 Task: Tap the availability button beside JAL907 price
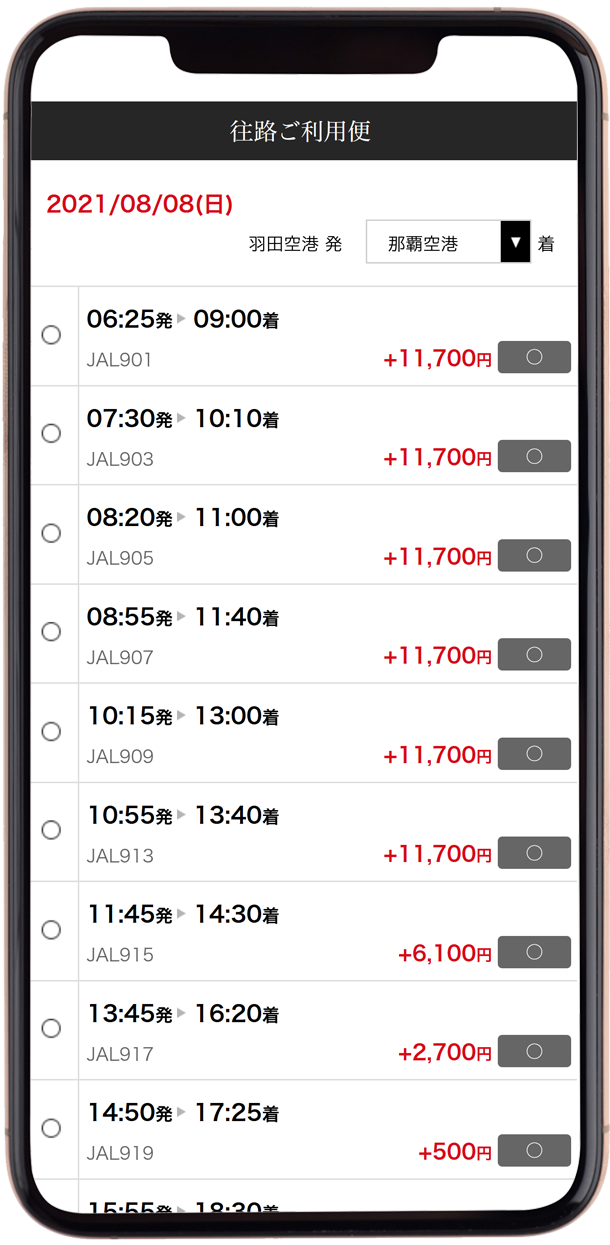click(534, 654)
